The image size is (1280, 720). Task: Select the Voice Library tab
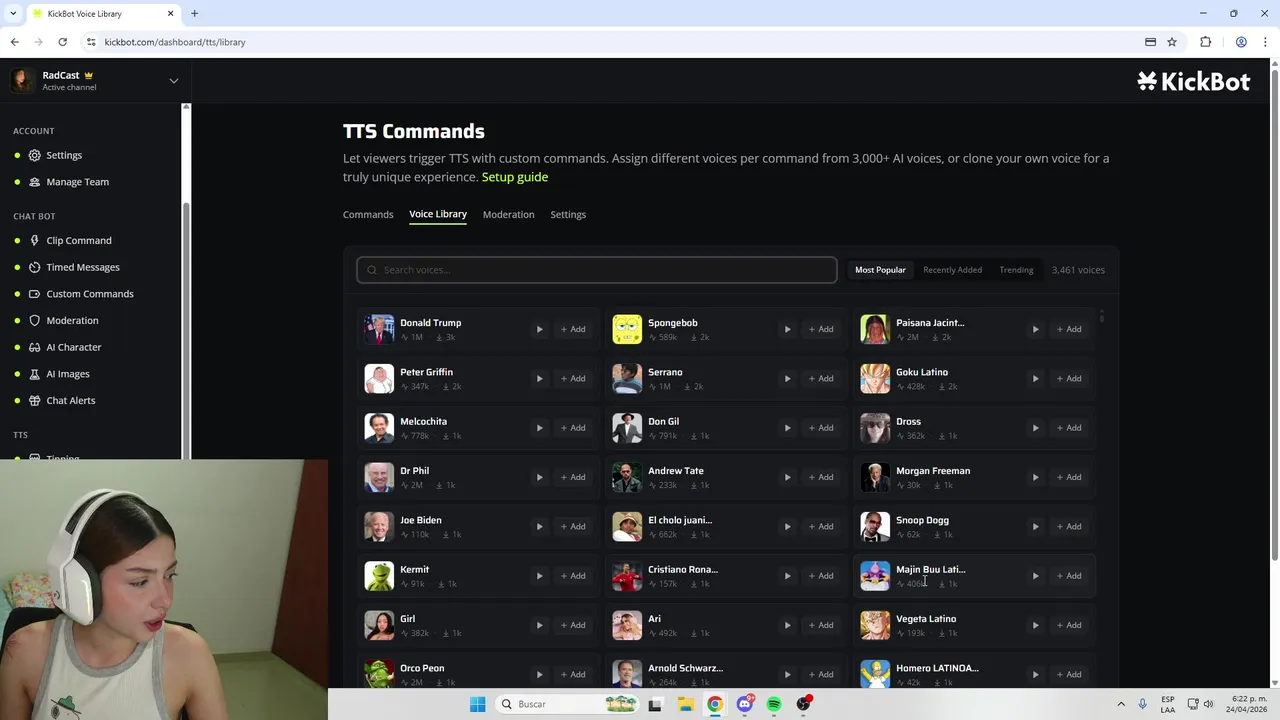pos(438,214)
